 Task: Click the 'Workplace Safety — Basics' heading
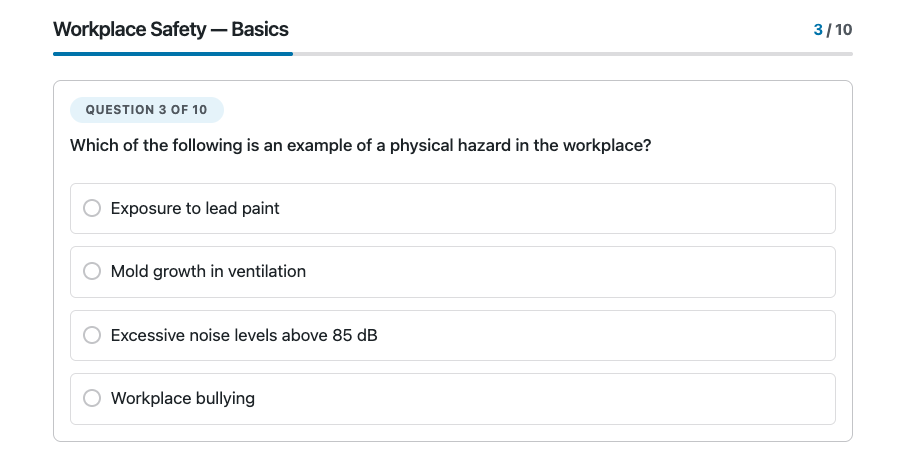[x=171, y=29]
